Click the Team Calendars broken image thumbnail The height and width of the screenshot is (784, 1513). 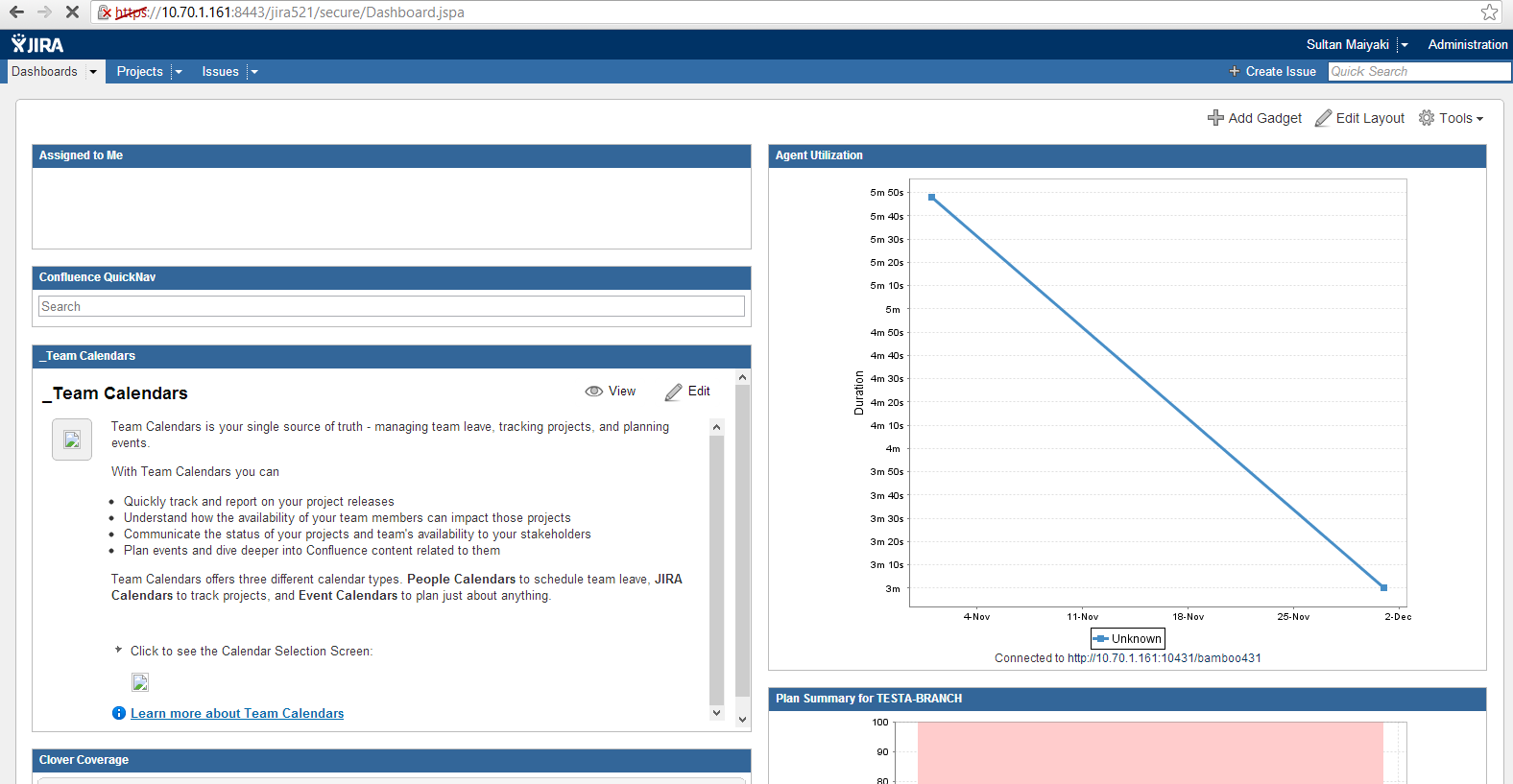pos(72,440)
